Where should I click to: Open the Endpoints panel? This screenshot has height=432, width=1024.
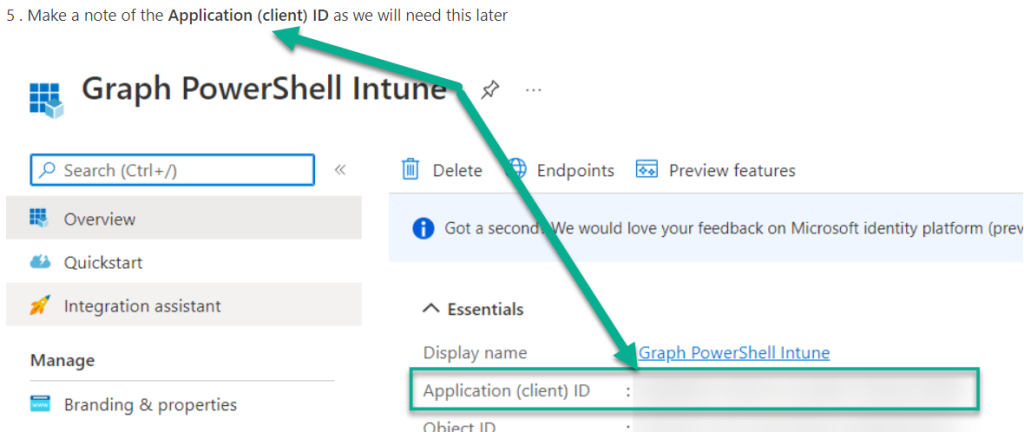click(x=575, y=170)
